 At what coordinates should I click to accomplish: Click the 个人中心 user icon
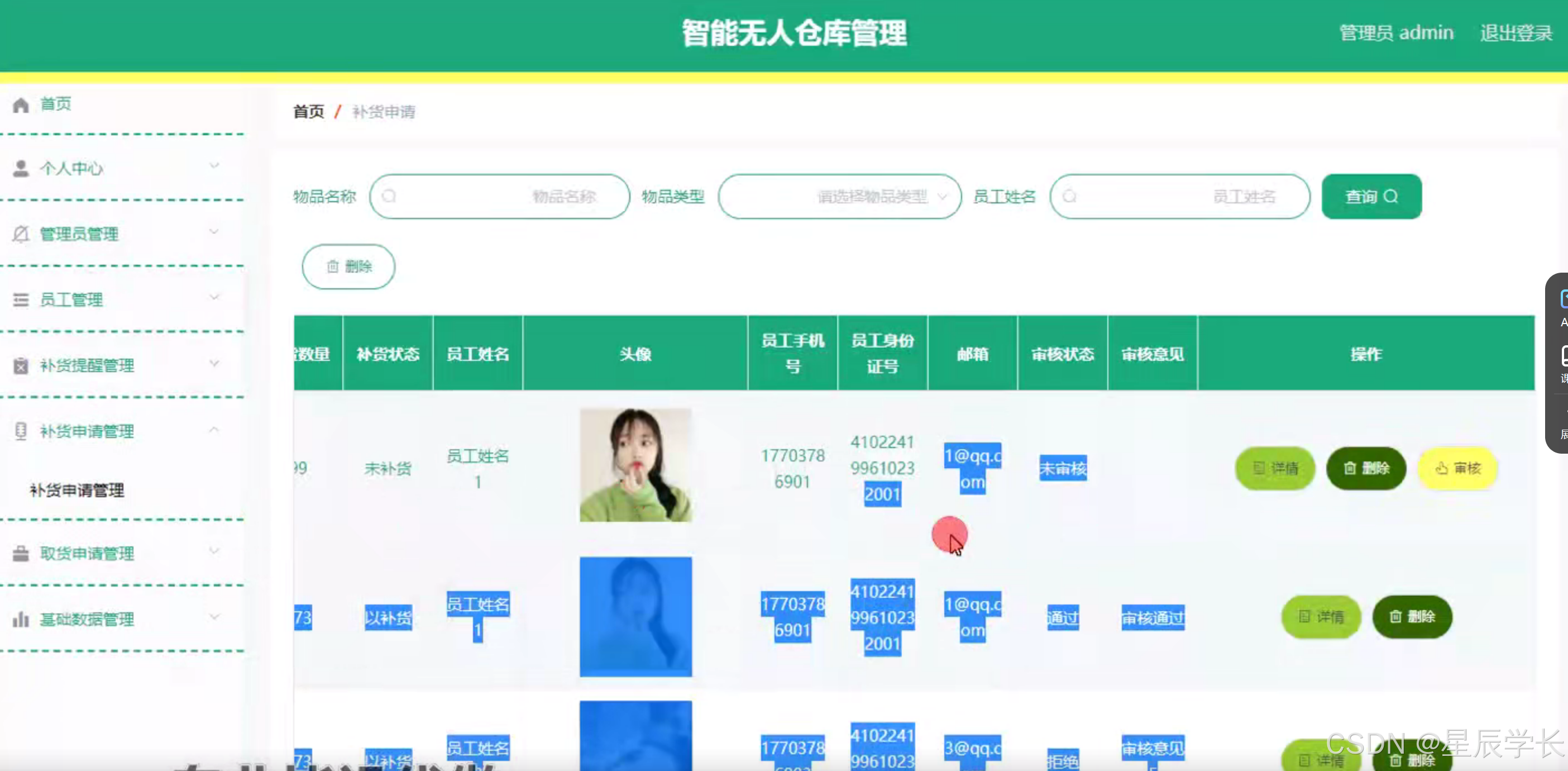tap(21, 169)
